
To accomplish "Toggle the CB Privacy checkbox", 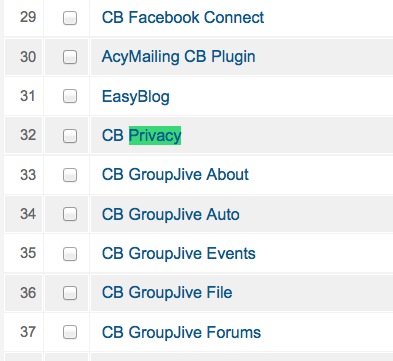I will point(70,136).
